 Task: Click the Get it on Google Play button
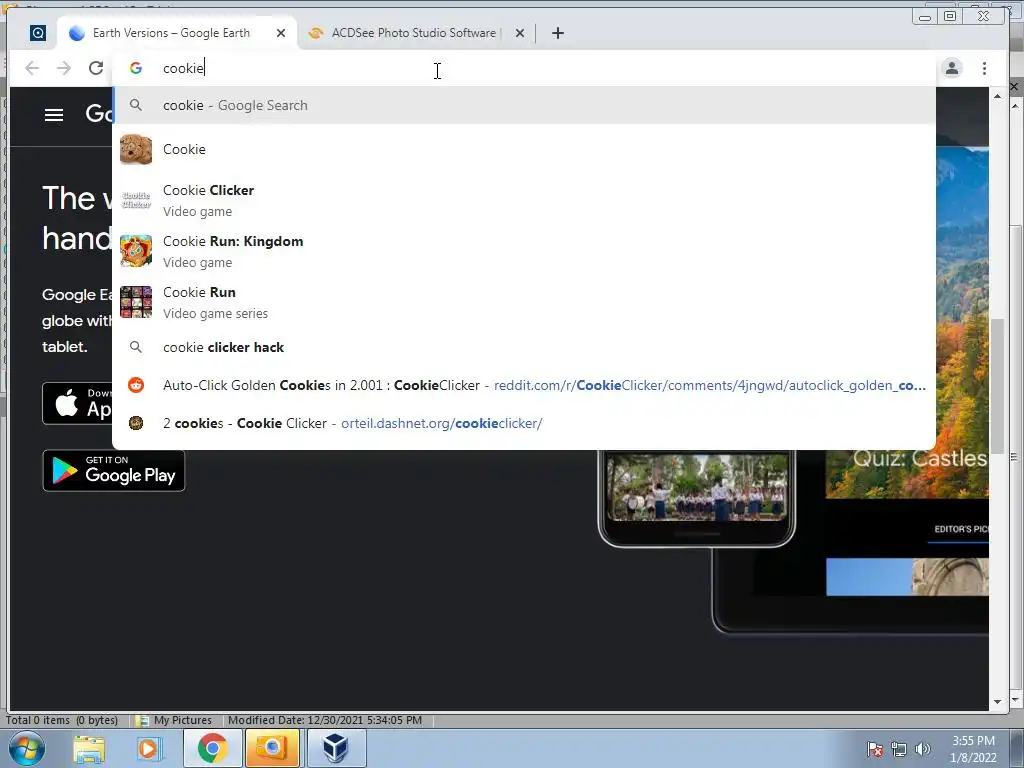coord(114,470)
